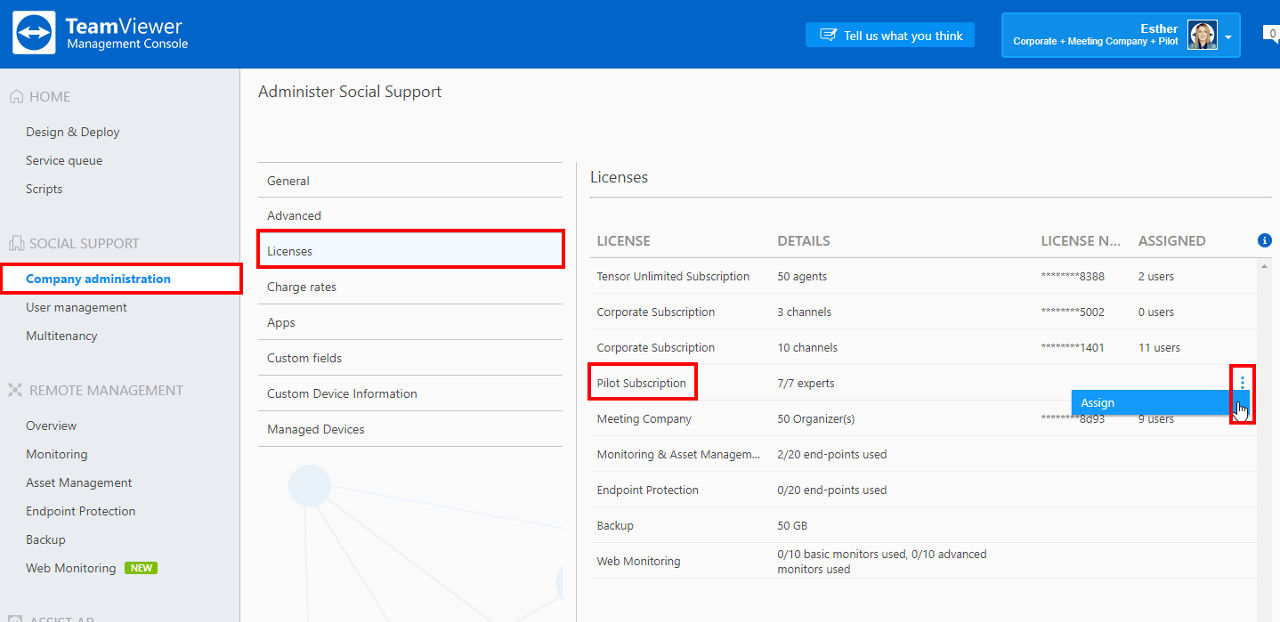1280x622 pixels.
Task: Click the Social Support building icon
Action: point(16,243)
